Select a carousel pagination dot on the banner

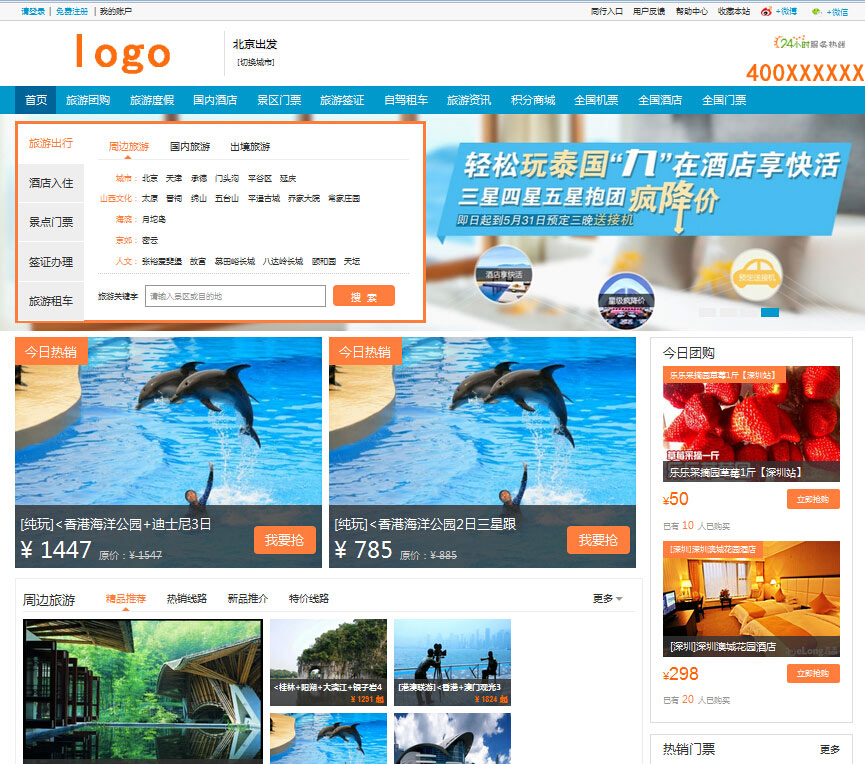(x=770, y=312)
